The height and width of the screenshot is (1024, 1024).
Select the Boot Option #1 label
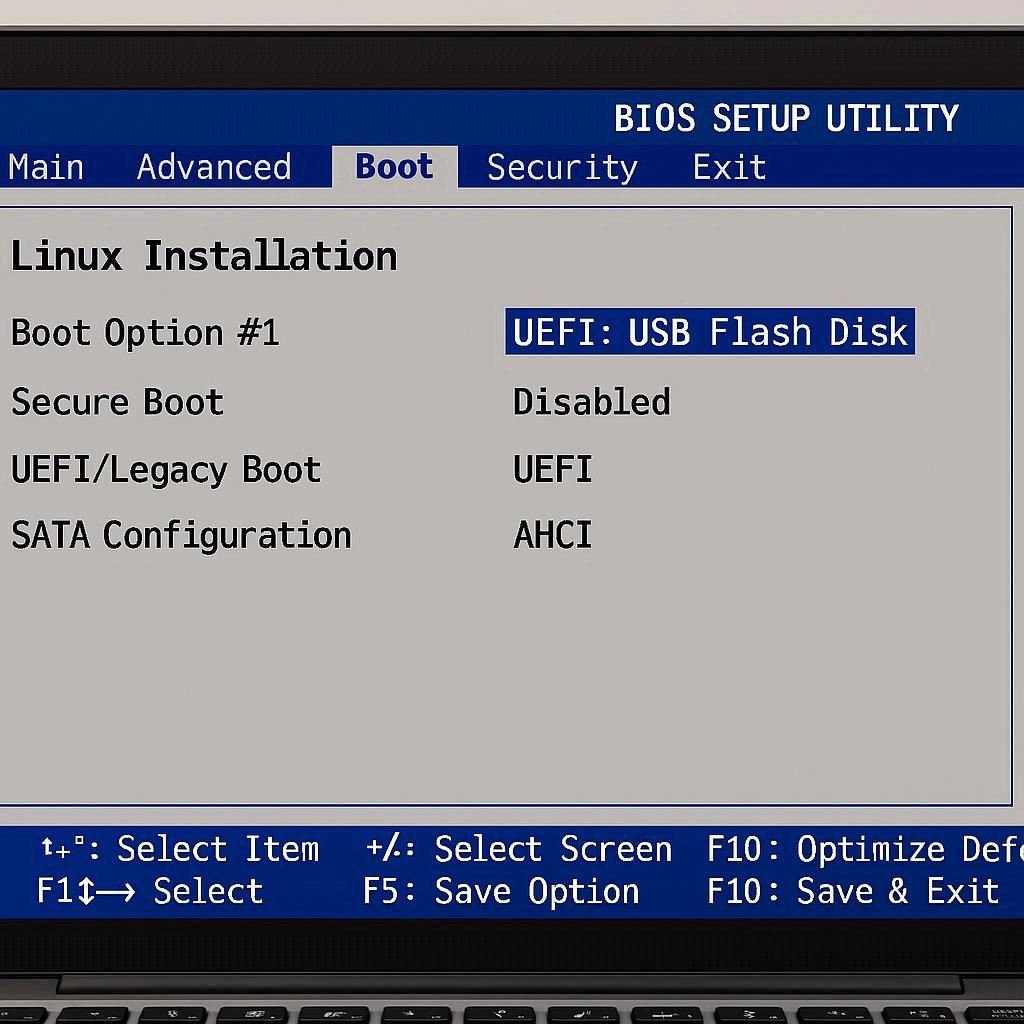(145, 333)
